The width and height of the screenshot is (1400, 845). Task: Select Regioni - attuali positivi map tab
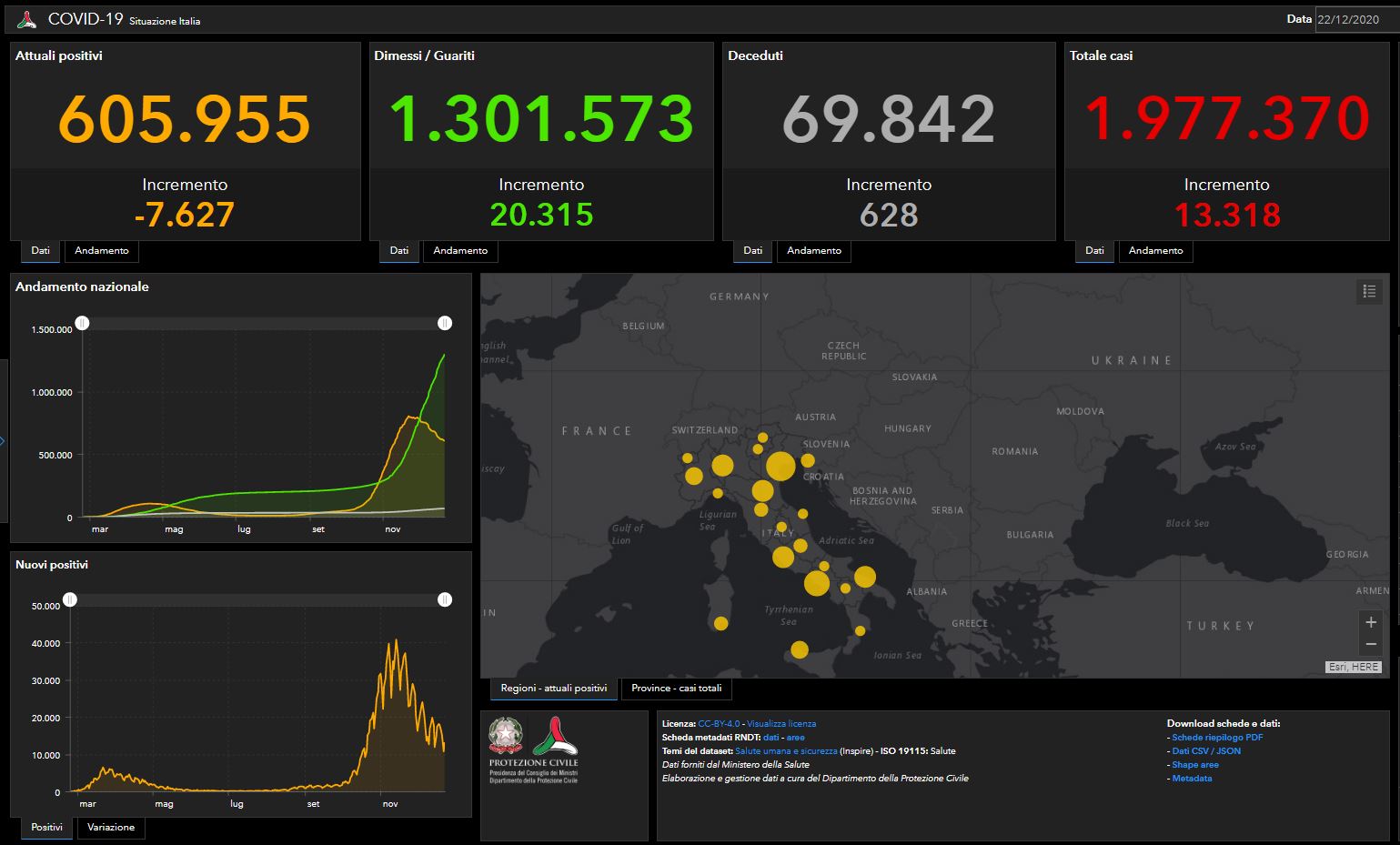point(554,688)
